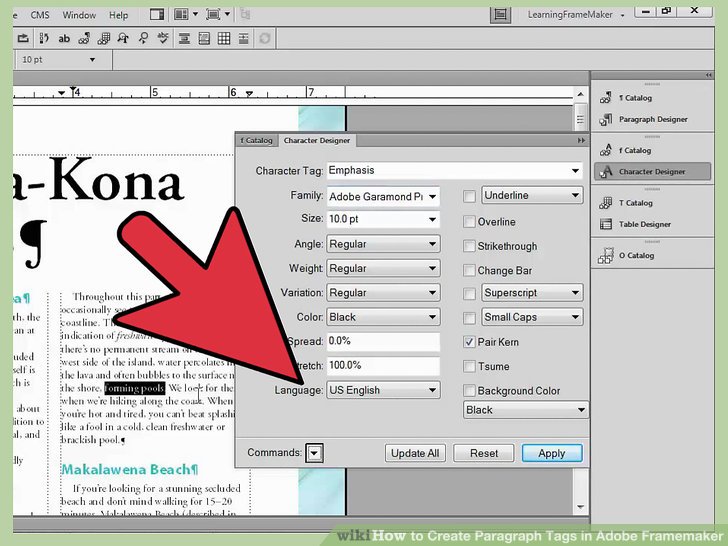Toggle the Pair Kern checkbox
Image resolution: width=728 pixels, height=546 pixels.
click(469, 342)
